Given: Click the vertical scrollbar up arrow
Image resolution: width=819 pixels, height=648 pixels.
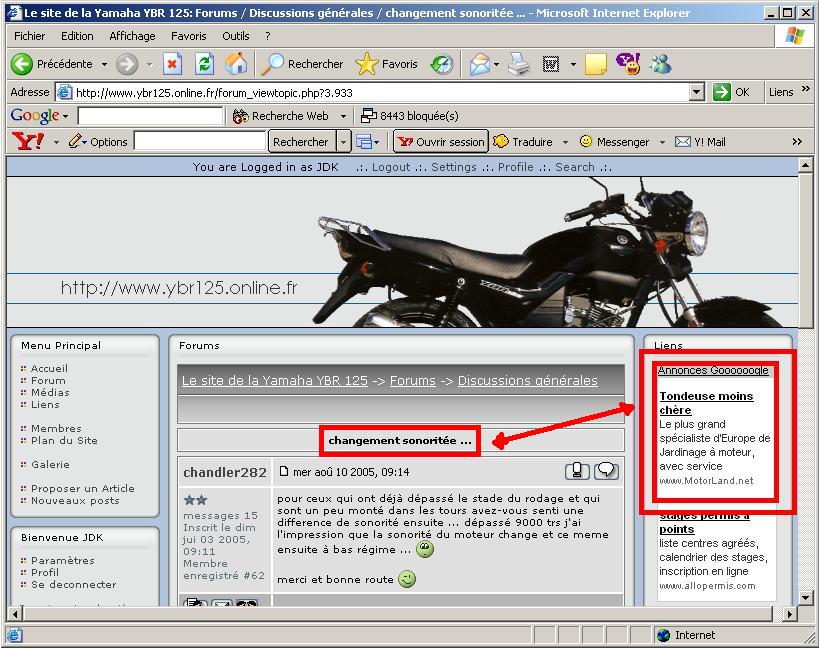Looking at the screenshot, I should [805, 166].
